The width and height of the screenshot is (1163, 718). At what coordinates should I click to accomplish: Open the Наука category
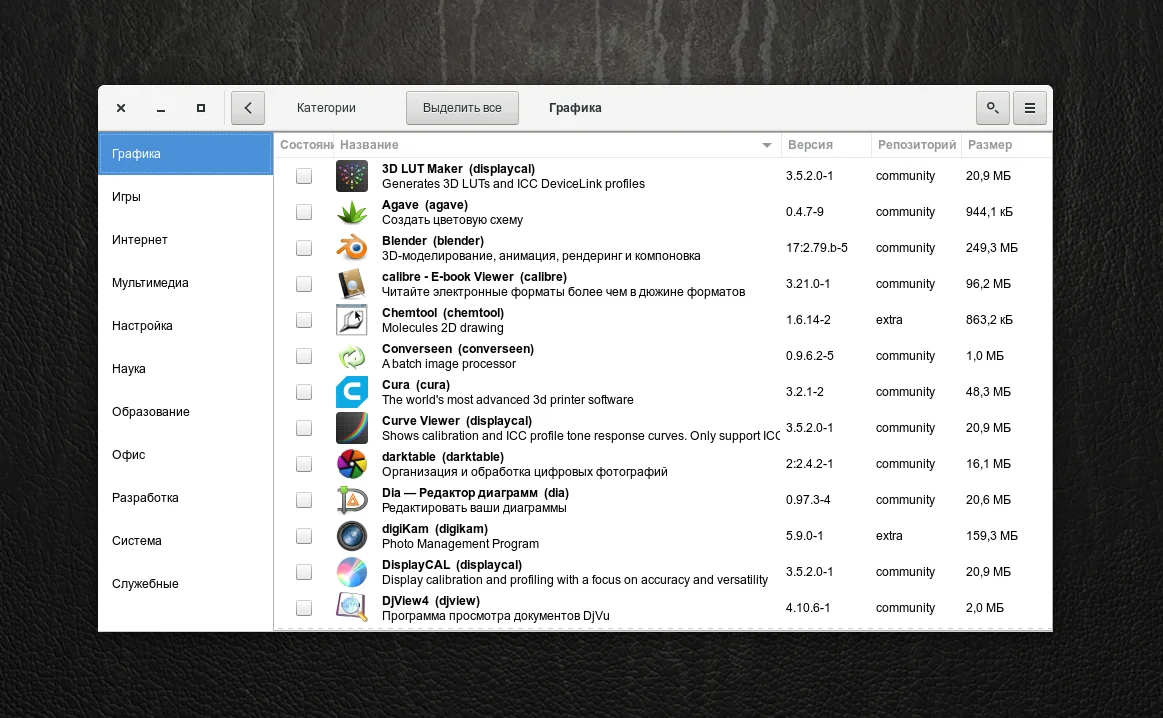185,369
